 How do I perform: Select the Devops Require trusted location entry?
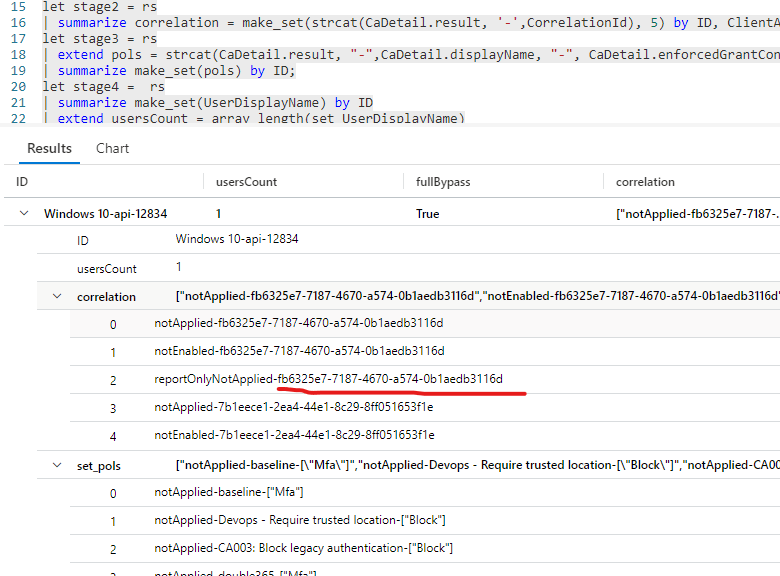coord(299,521)
